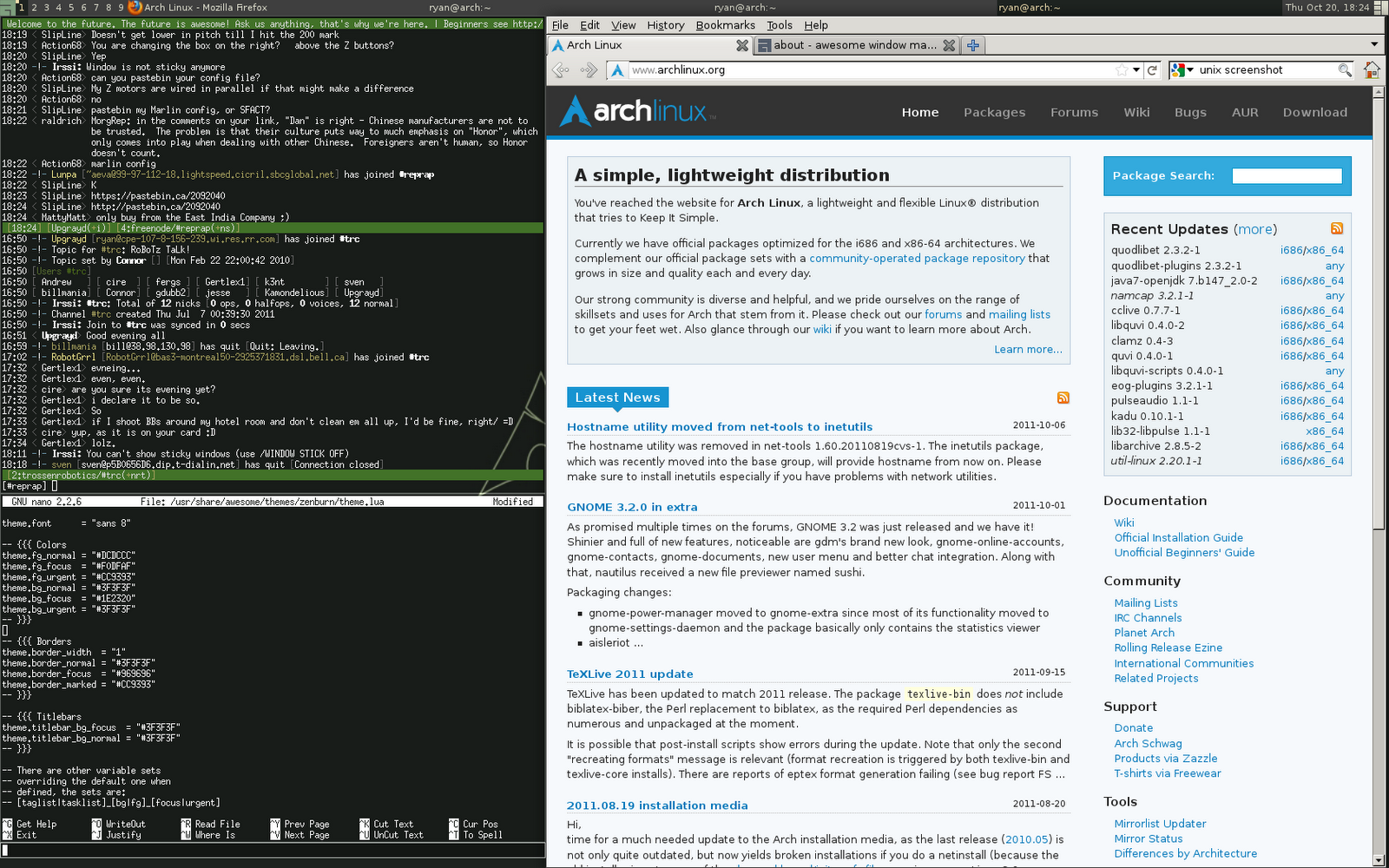Screen dimensions: 1389x868
Task: Click nano's '^G Get Help' shortcut label
Action: coord(30,824)
